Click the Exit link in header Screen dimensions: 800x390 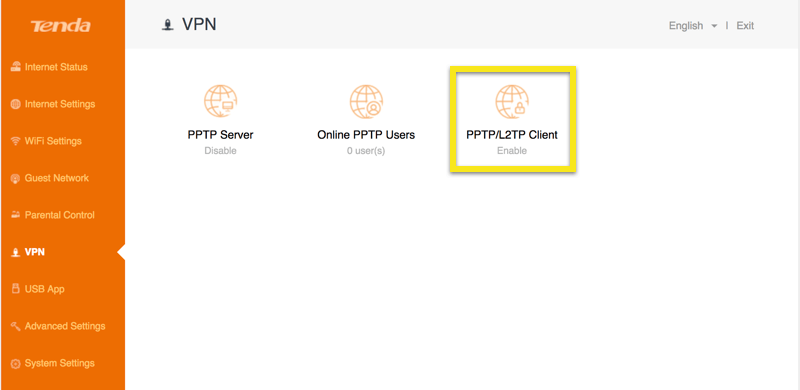tap(745, 26)
